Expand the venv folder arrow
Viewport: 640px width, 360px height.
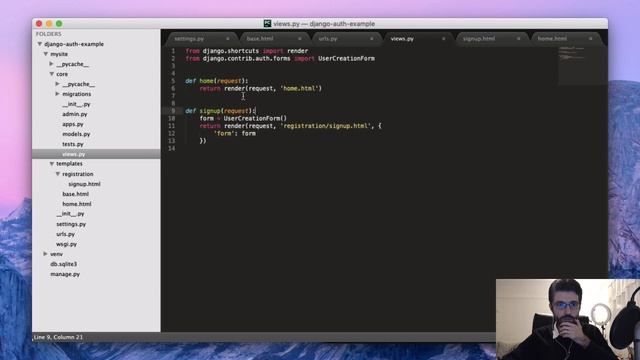tap(45, 254)
